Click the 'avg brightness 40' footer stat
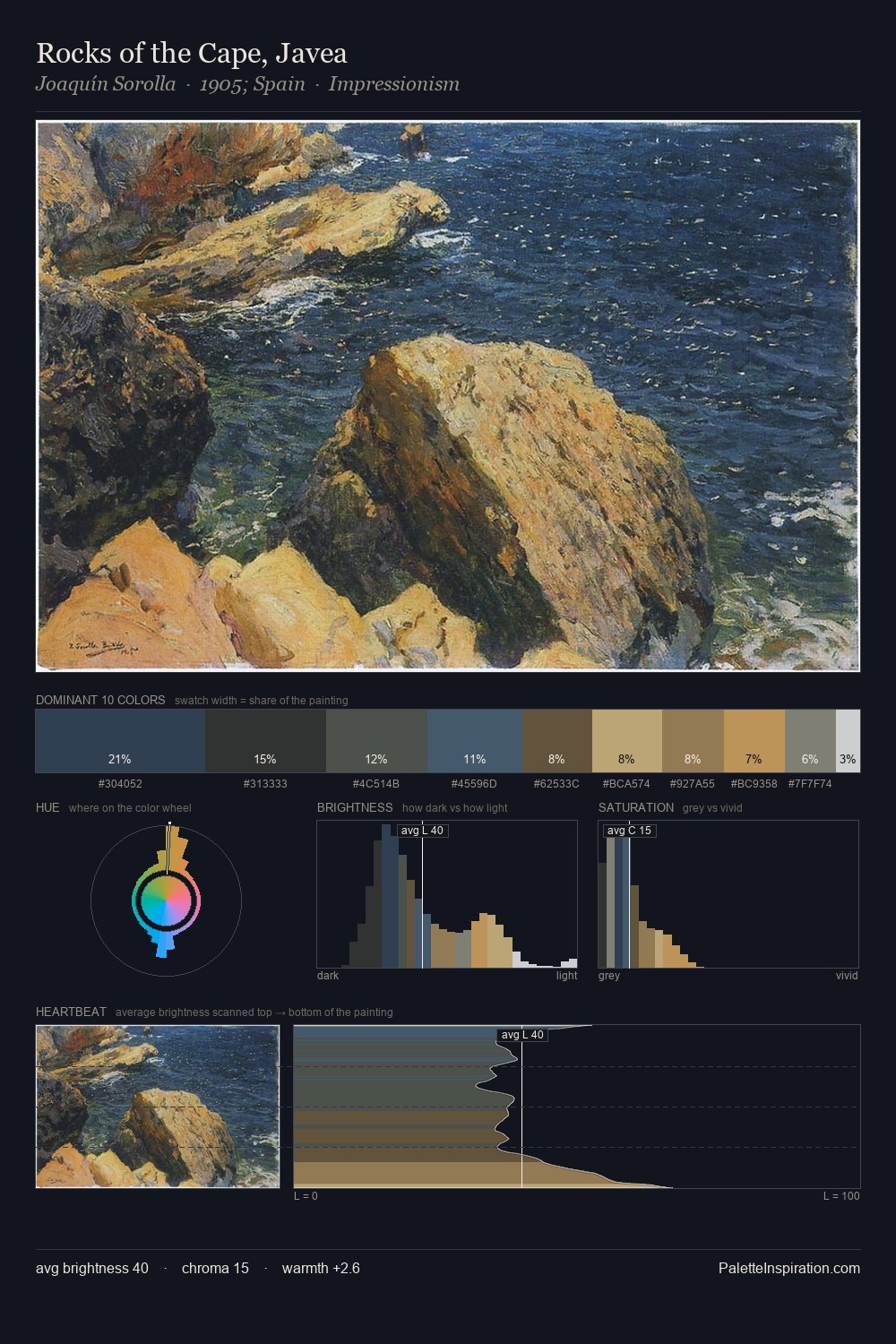This screenshot has width=896, height=1344. click(x=92, y=1268)
